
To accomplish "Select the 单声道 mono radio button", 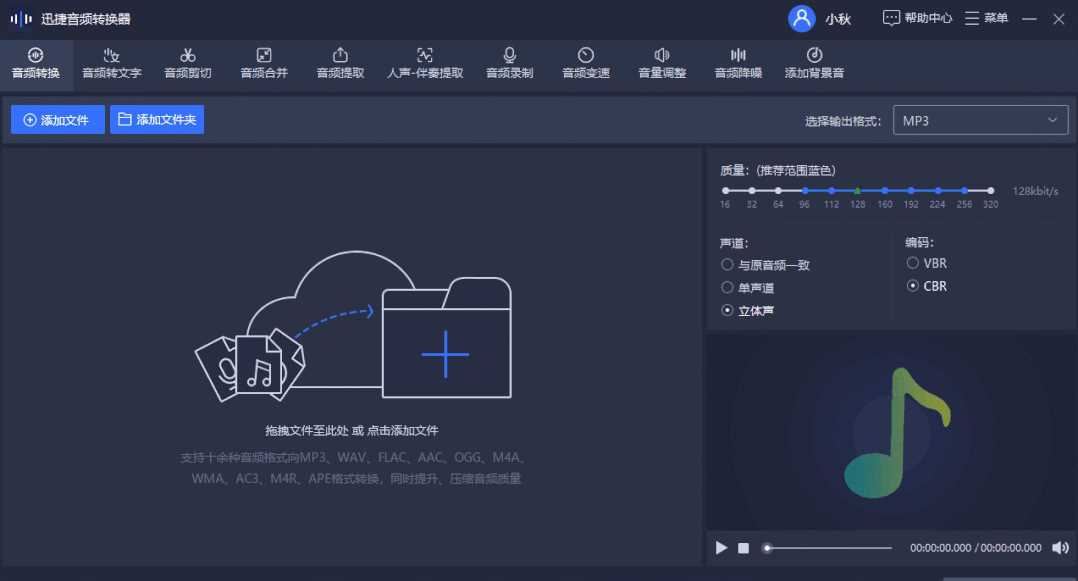I will coord(727,288).
